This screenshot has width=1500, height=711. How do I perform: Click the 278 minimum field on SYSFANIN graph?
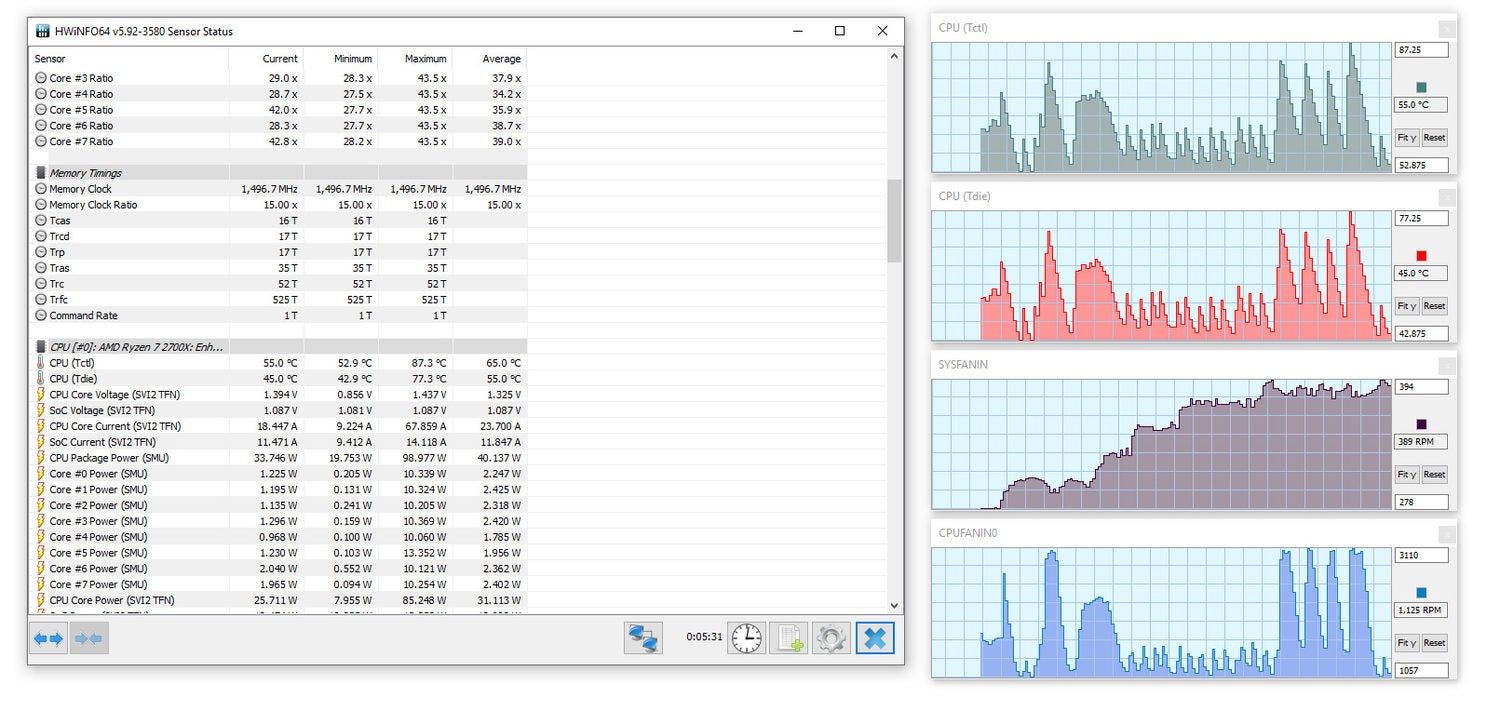click(1421, 502)
